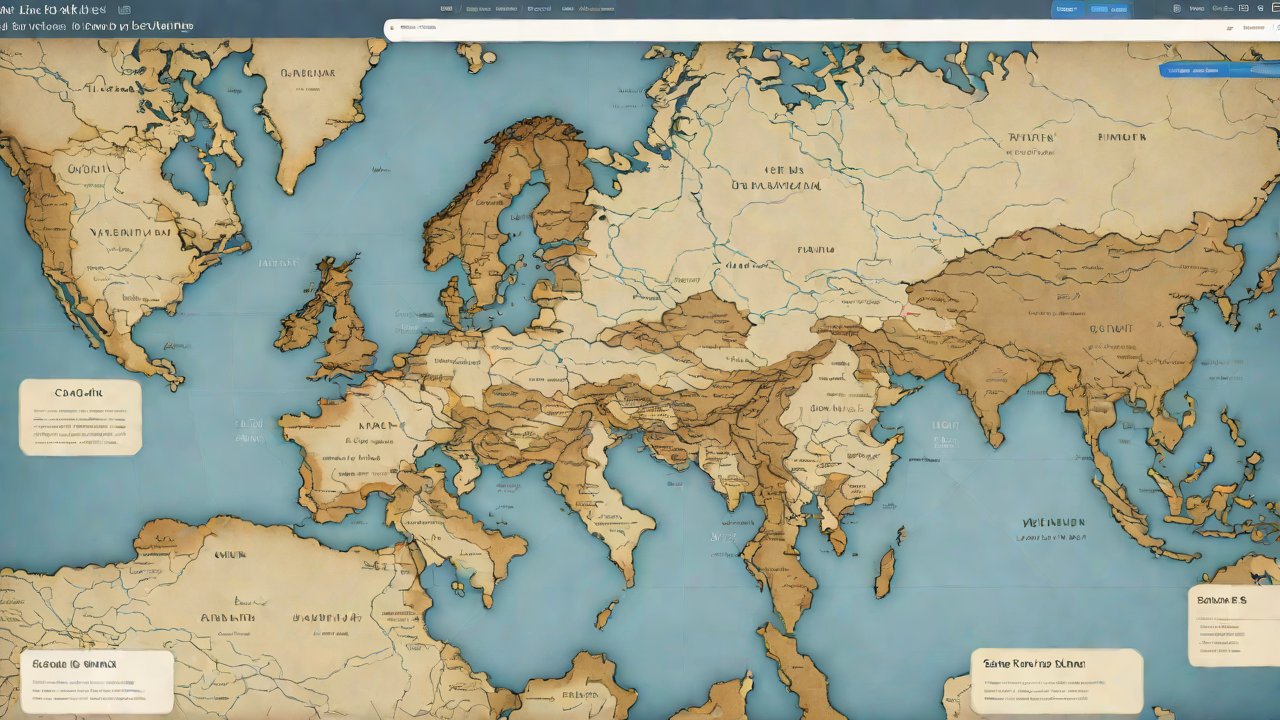Click the first blue tab in top bar
Viewport: 1280px width, 720px height.
[1068, 9]
